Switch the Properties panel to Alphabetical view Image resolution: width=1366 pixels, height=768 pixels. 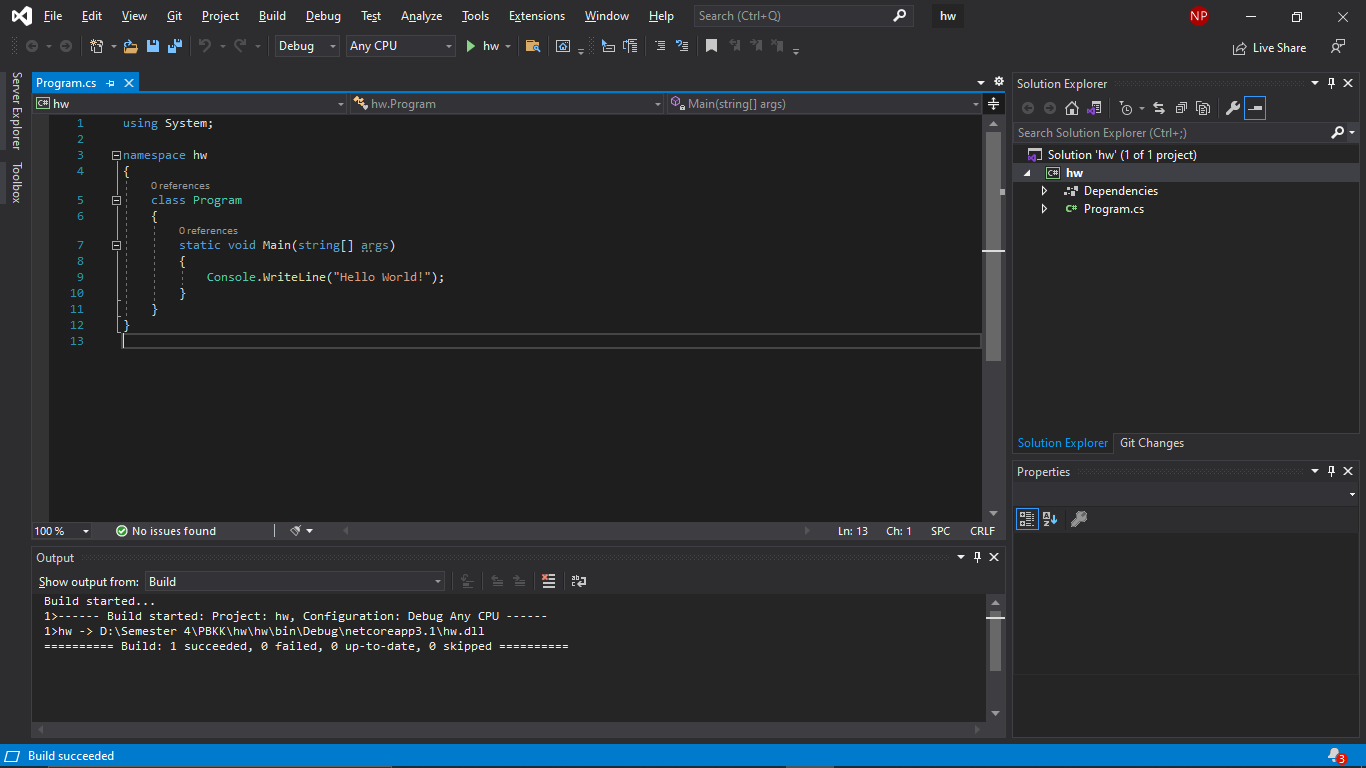click(1049, 518)
